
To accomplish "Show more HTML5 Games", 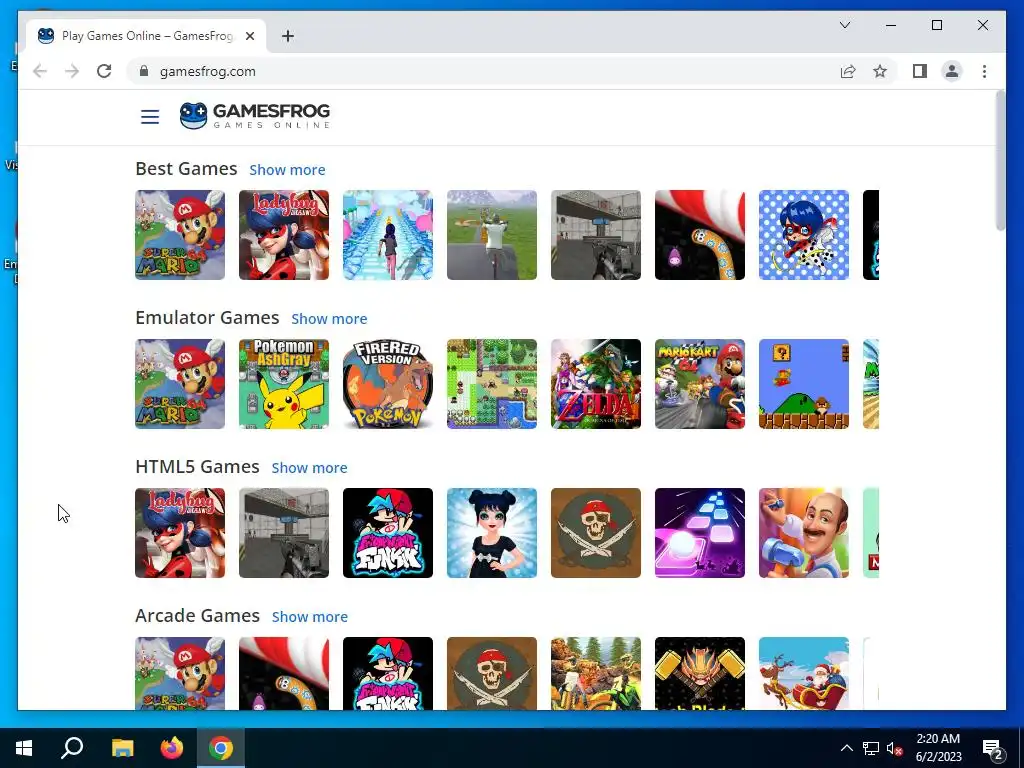I will (x=310, y=468).
